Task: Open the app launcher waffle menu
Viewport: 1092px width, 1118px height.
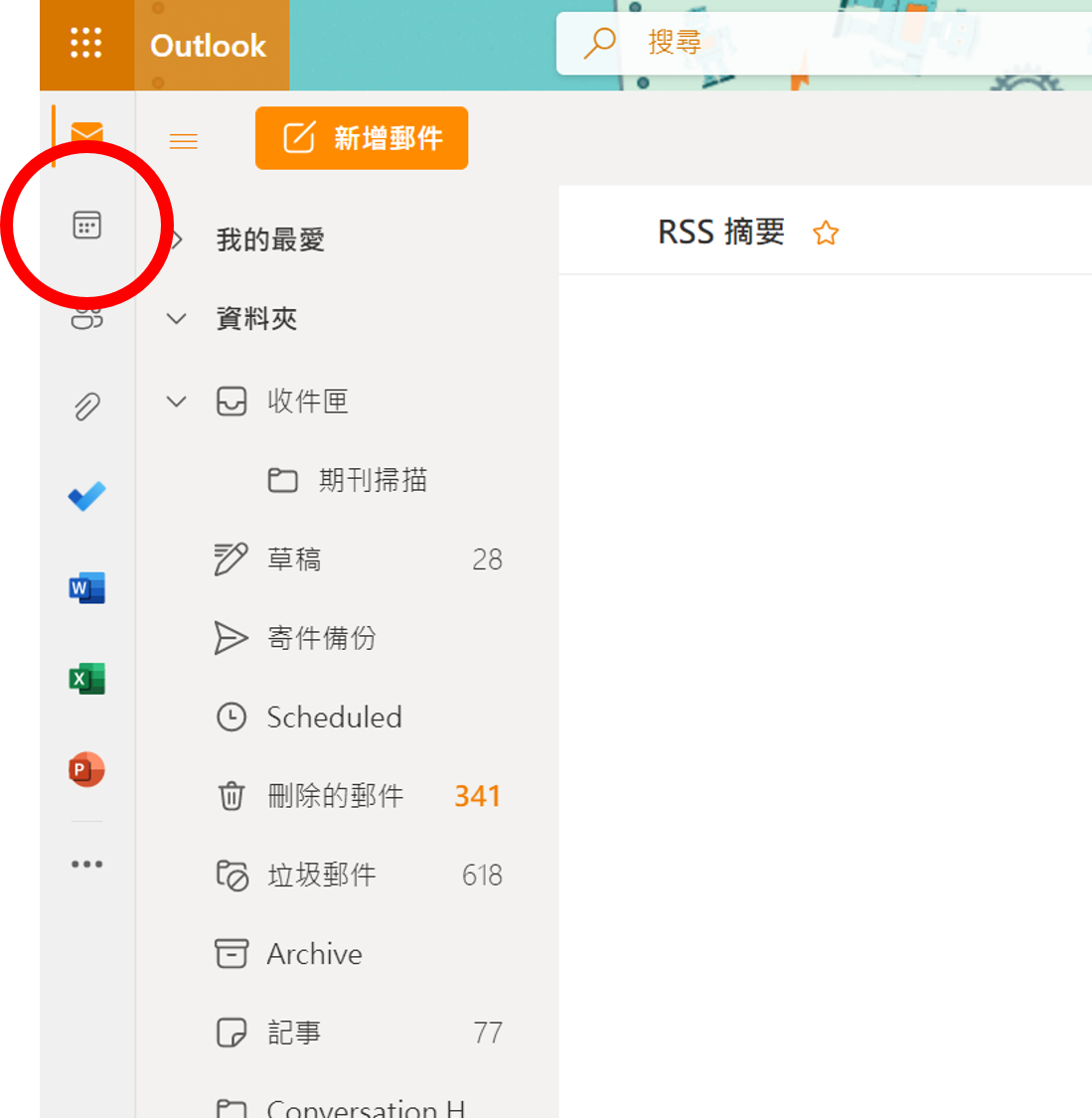Action: (x=86, y=44)
